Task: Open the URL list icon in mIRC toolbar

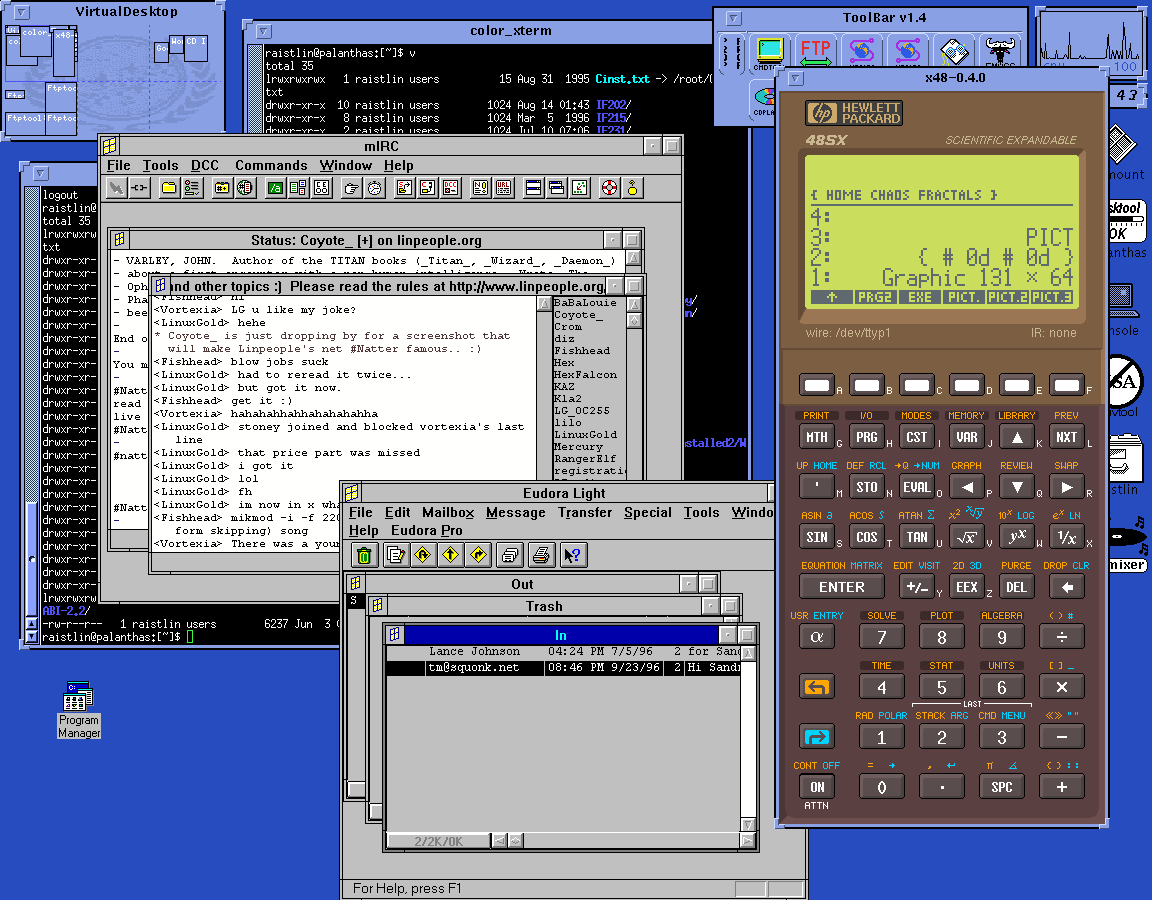Action: point(503,188)
